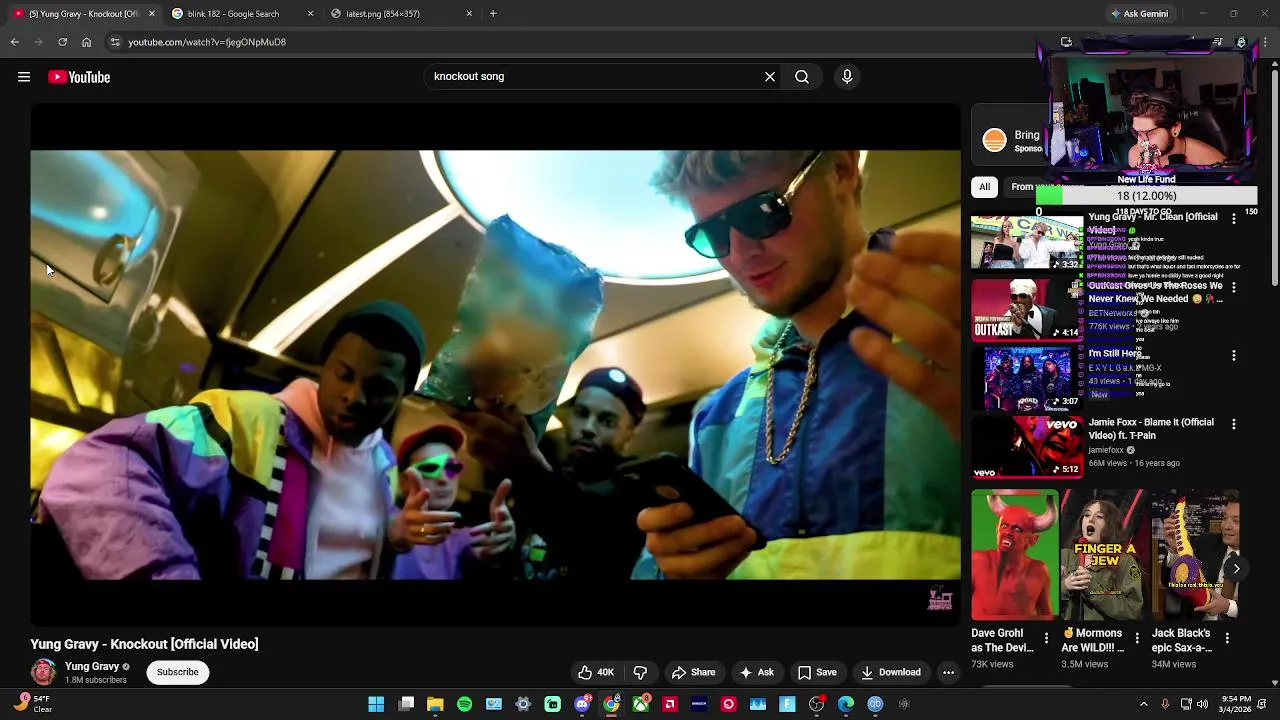Open Settings gear on the taskbar
Viewport: 1280px width, 720px height.
523,704
